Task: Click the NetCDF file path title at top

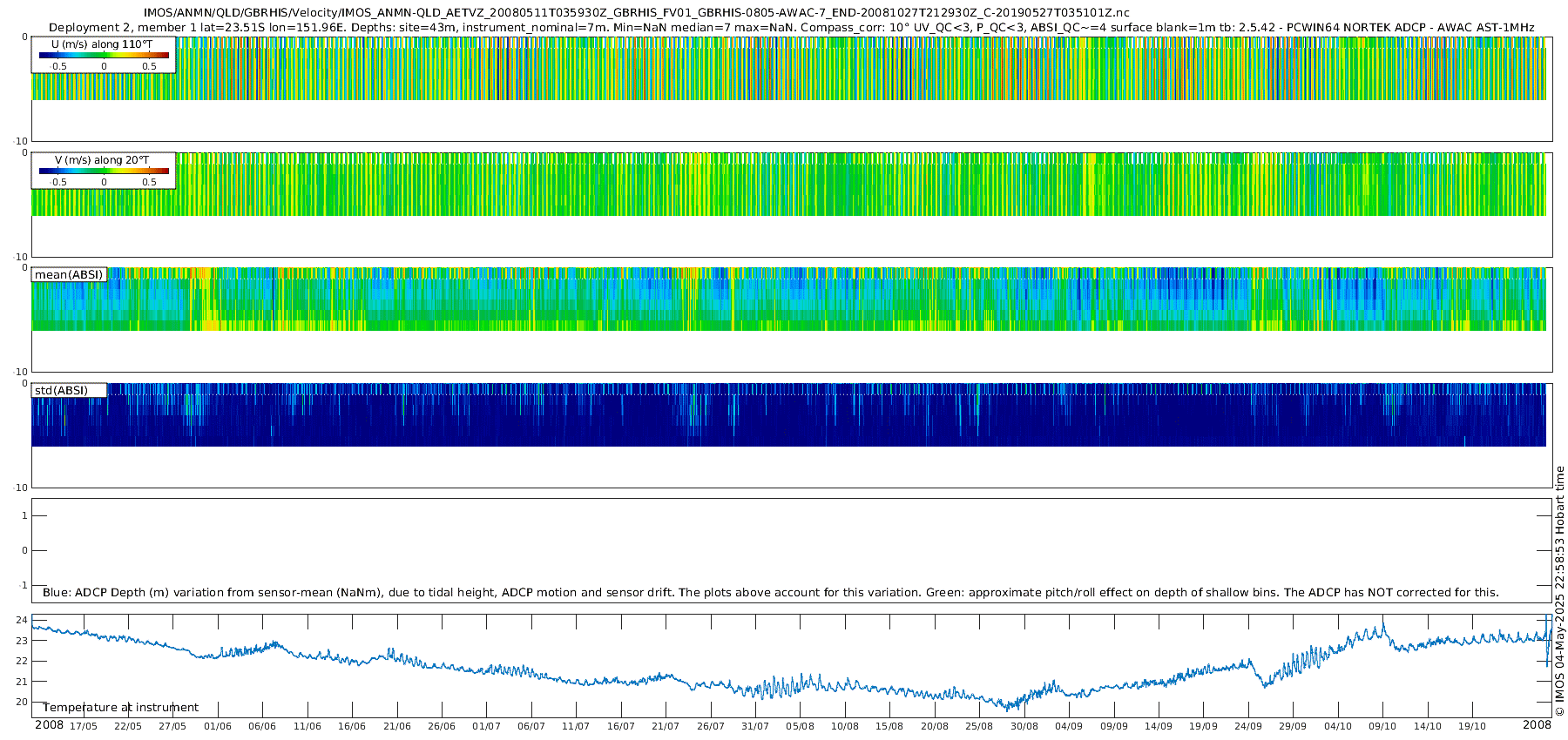Action: tap(636, 12)
